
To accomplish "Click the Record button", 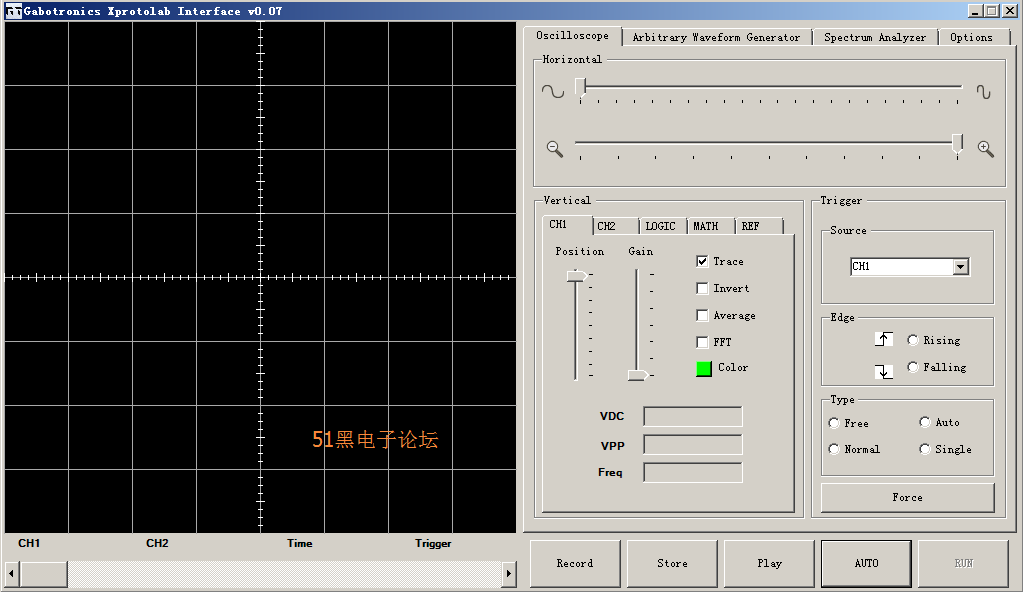I will 575,563.
